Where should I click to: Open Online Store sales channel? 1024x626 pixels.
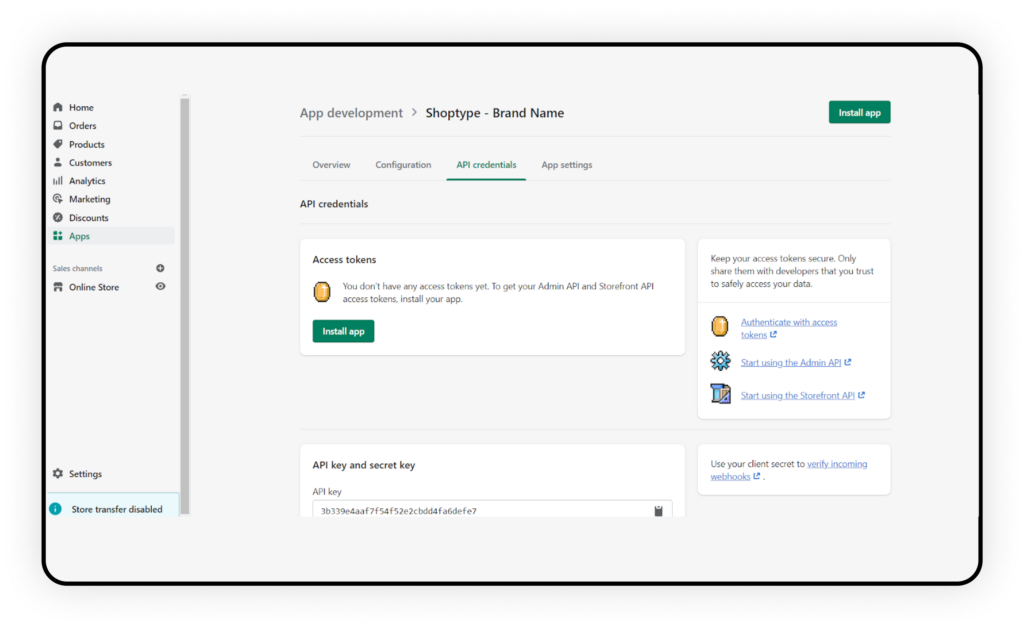(x=93, y=287)
